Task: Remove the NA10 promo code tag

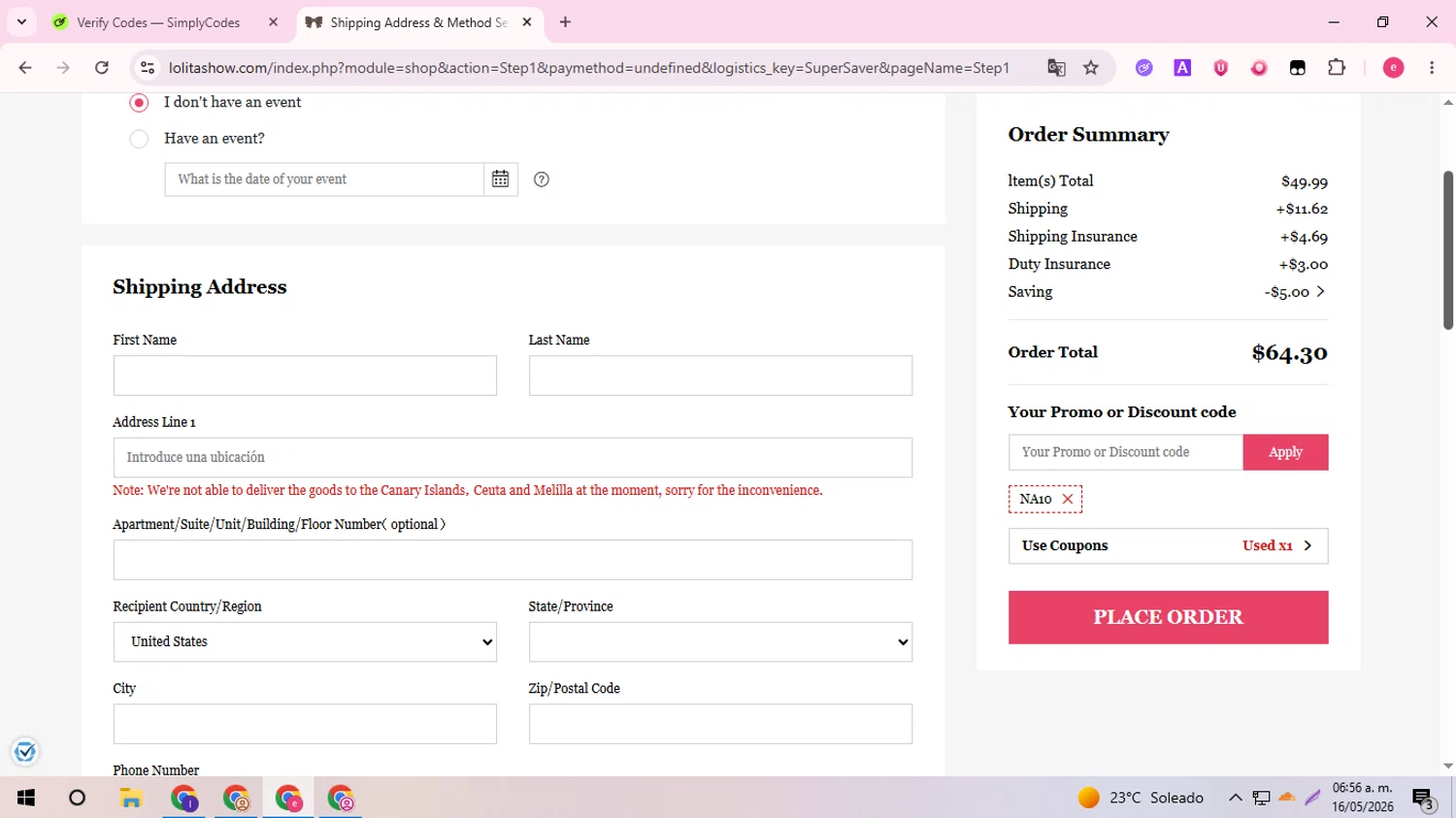Action: click(1068, 499)
